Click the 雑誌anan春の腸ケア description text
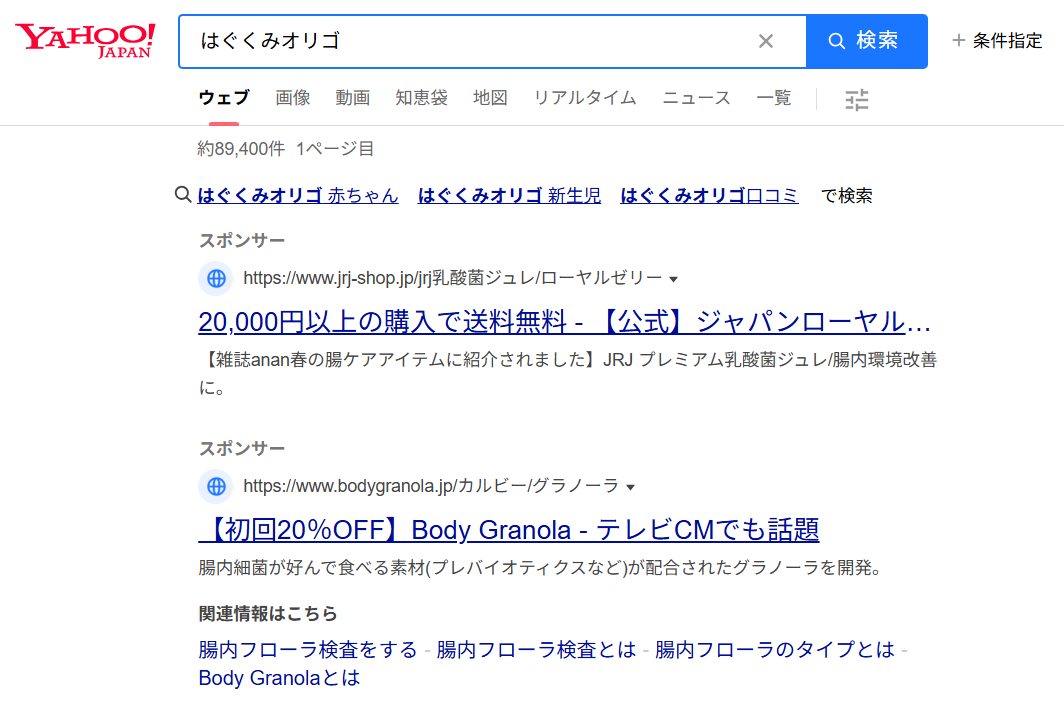The width and height of the screenshot is (1064, 702). tap(568, 373)
